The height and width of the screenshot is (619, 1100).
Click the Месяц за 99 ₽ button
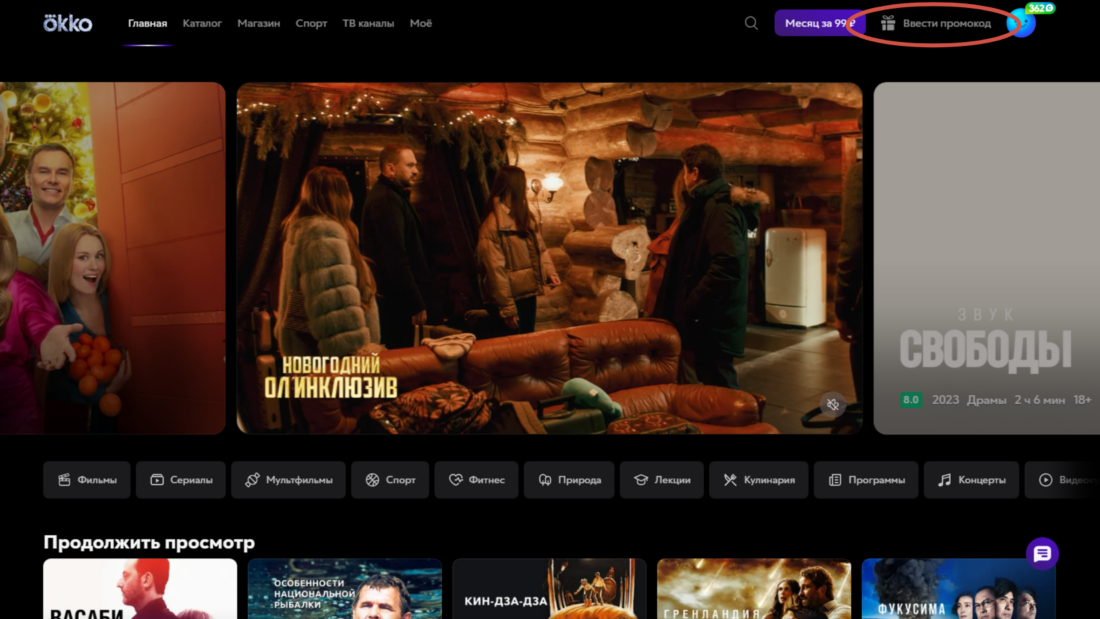pyautogui.click(x=819, y=23)
